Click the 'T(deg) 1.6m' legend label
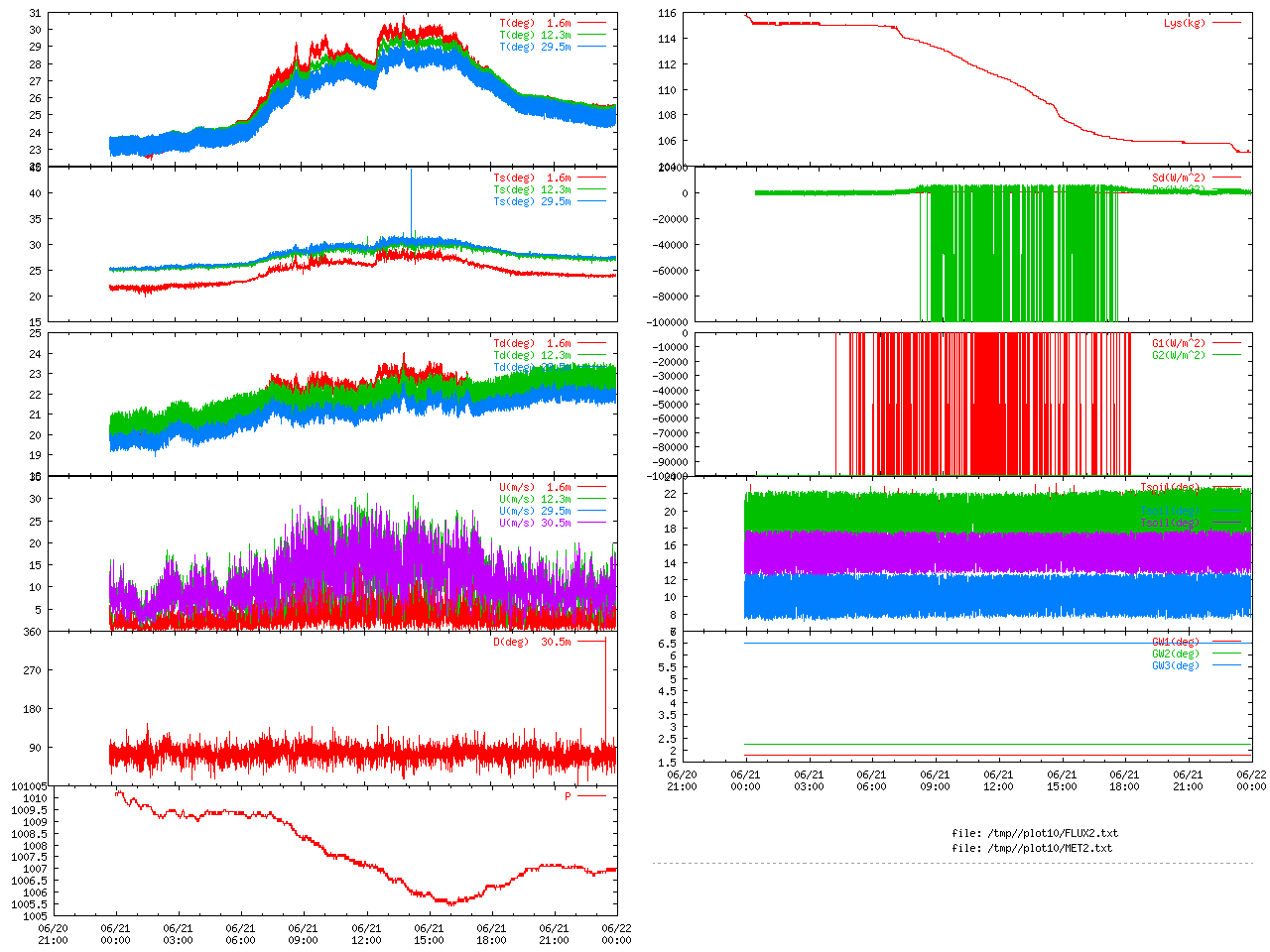The height and width of the screenshot is (952, 1270). click(x=536, y=23)
